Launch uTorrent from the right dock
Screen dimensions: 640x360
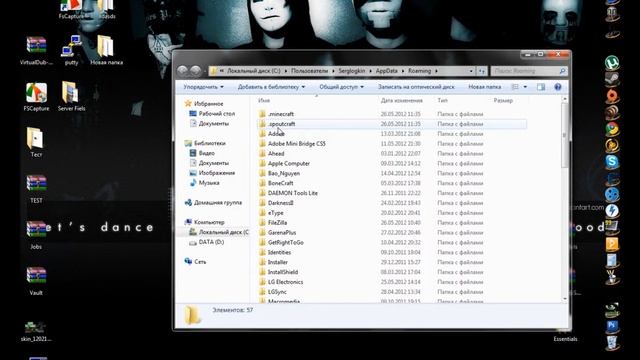pyautogui.click(x=611, y=63)
